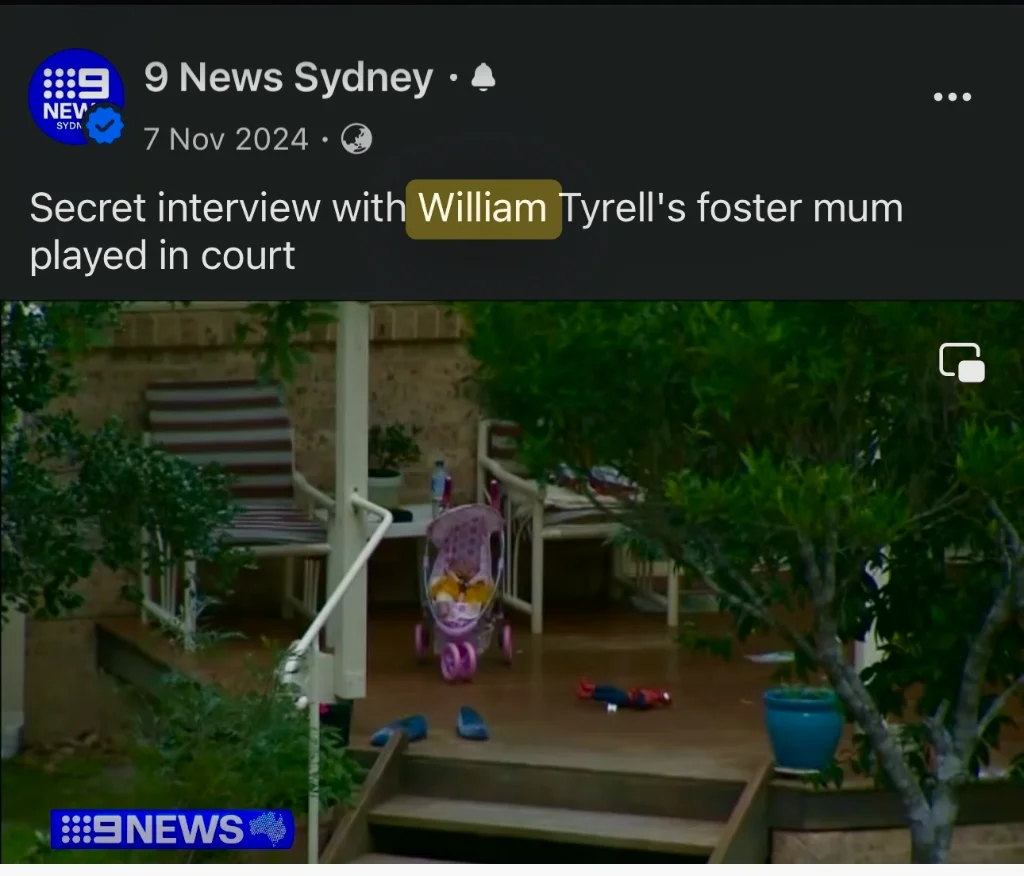The width and height of the screenshot is (1024, 876).
Task: Click the Spider-Man toy on the deck
Action: click(623, 694)
